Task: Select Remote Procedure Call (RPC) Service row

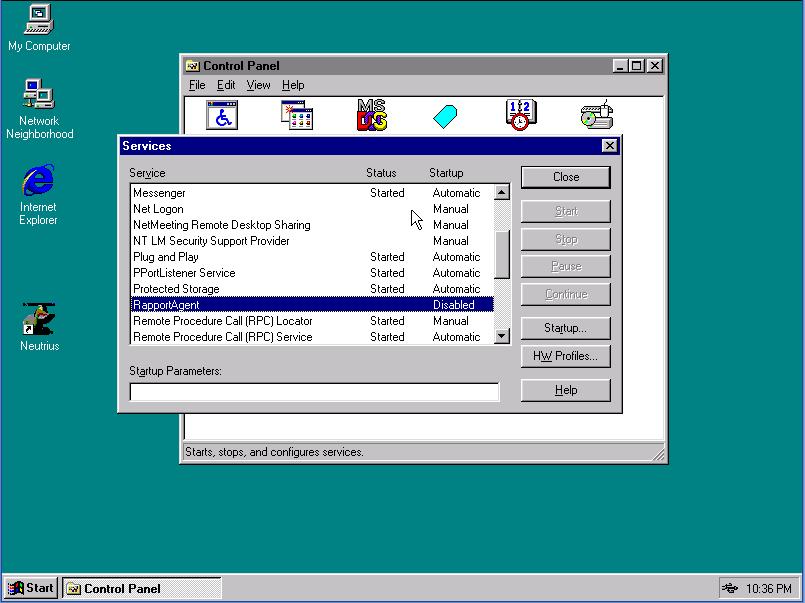Action: 312,337
